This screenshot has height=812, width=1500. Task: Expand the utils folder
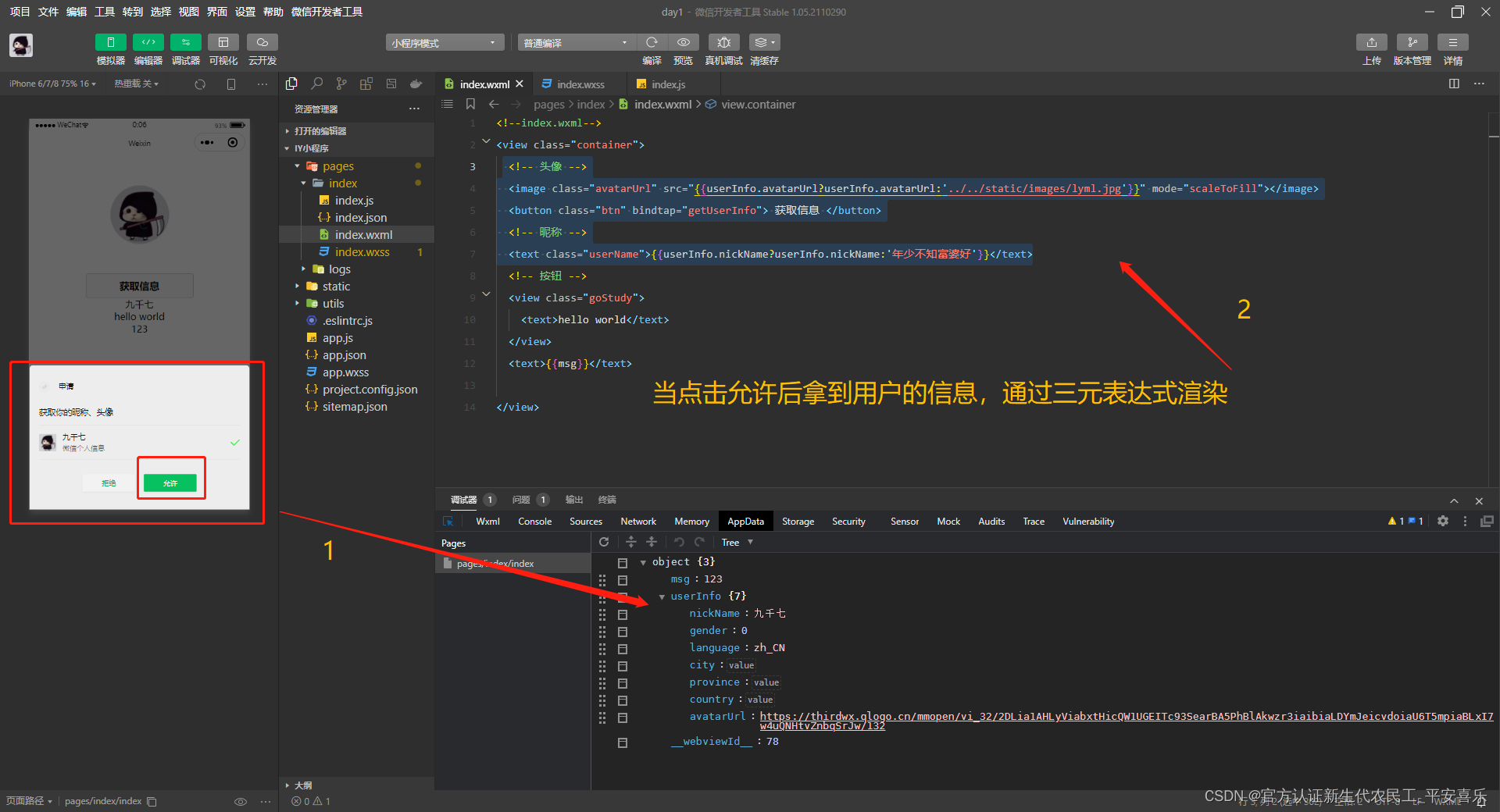297,304
